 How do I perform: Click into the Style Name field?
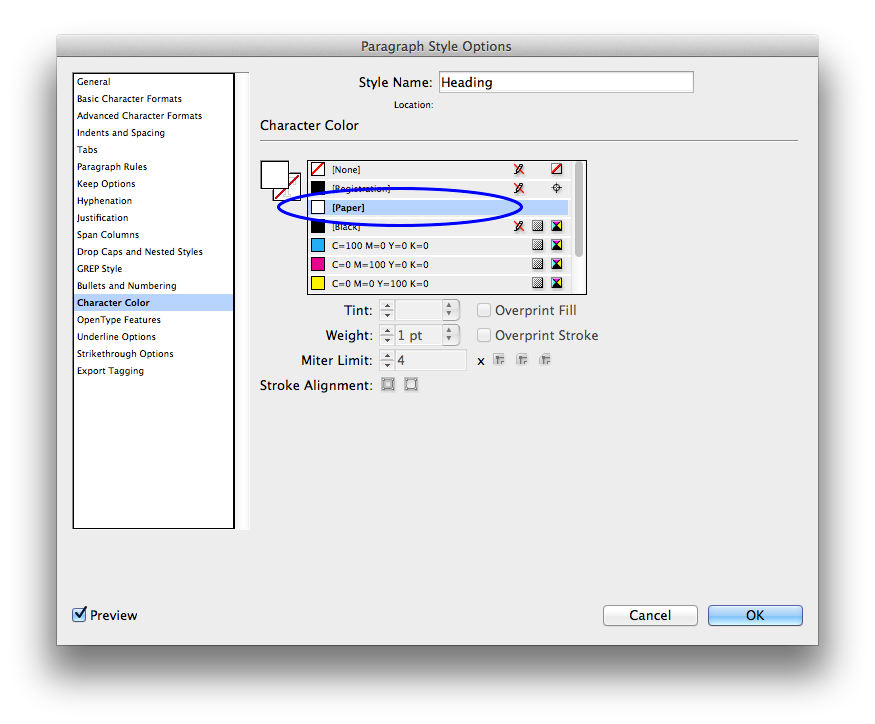(x=566, y=82)
